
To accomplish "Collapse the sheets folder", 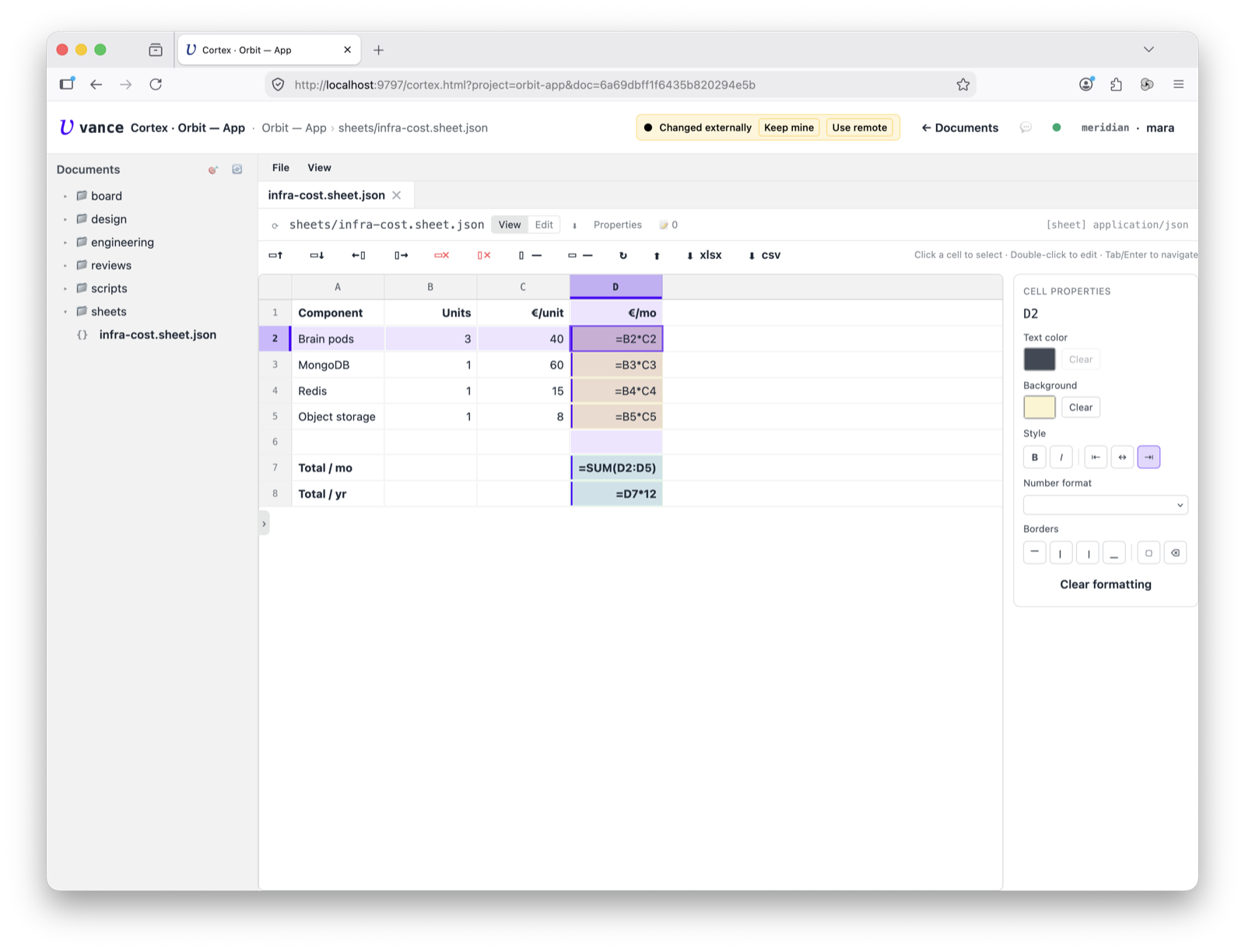I will click(65, 312).
